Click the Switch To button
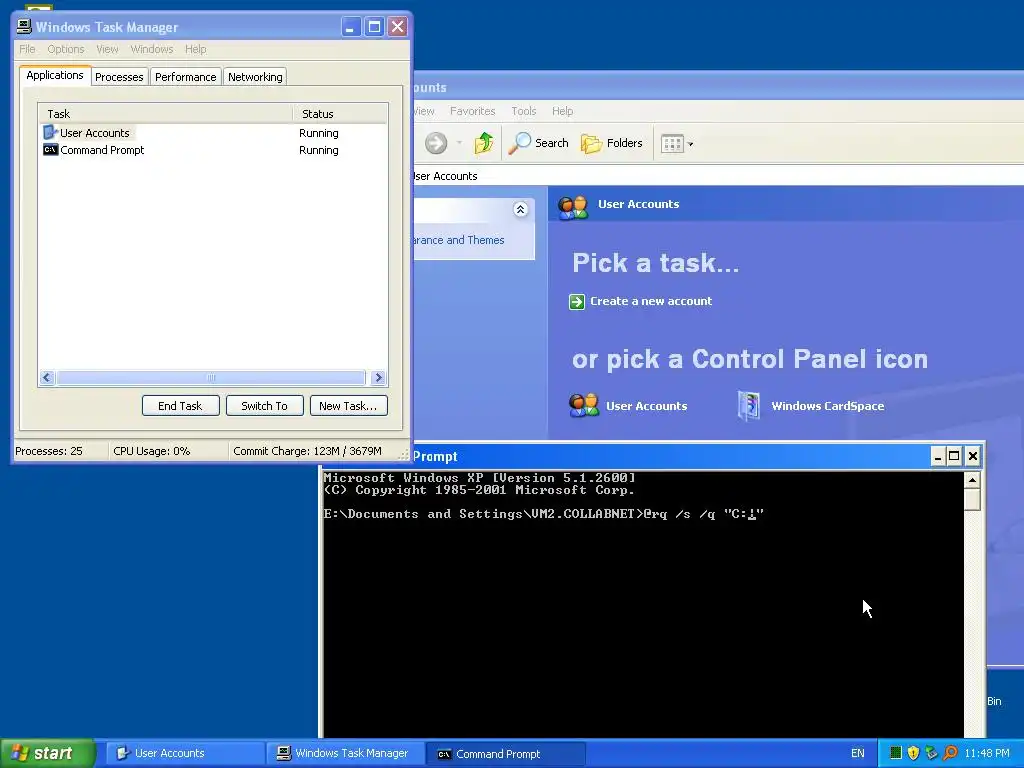The height and width of the screenshot is (768, 1024). click(264, 406)
